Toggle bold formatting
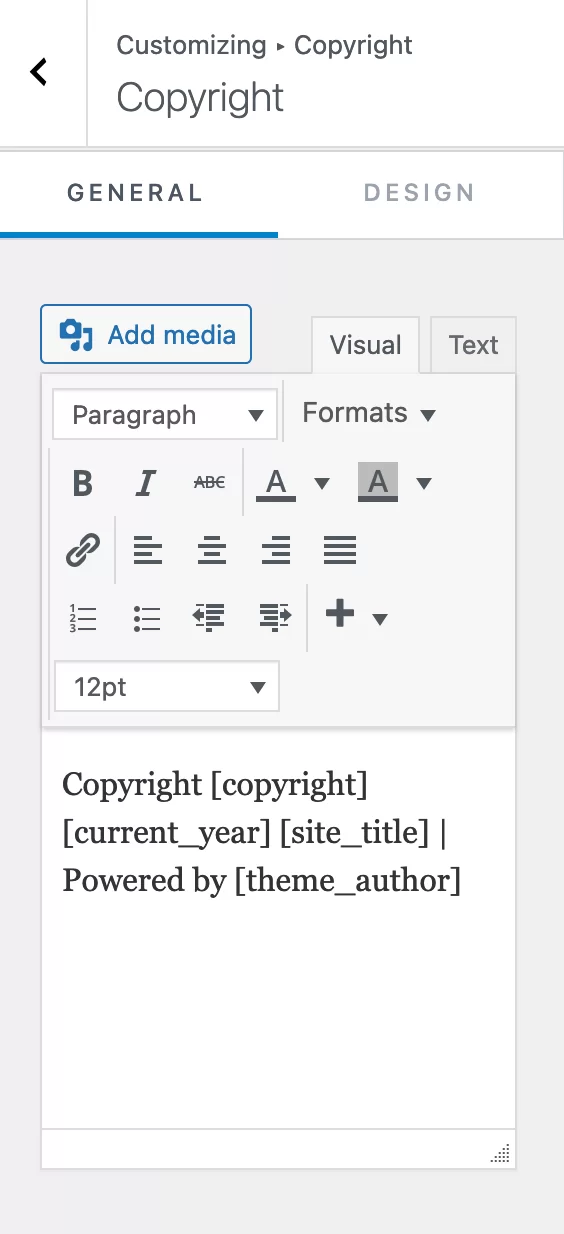The image size is (564, 1234). 83,483
